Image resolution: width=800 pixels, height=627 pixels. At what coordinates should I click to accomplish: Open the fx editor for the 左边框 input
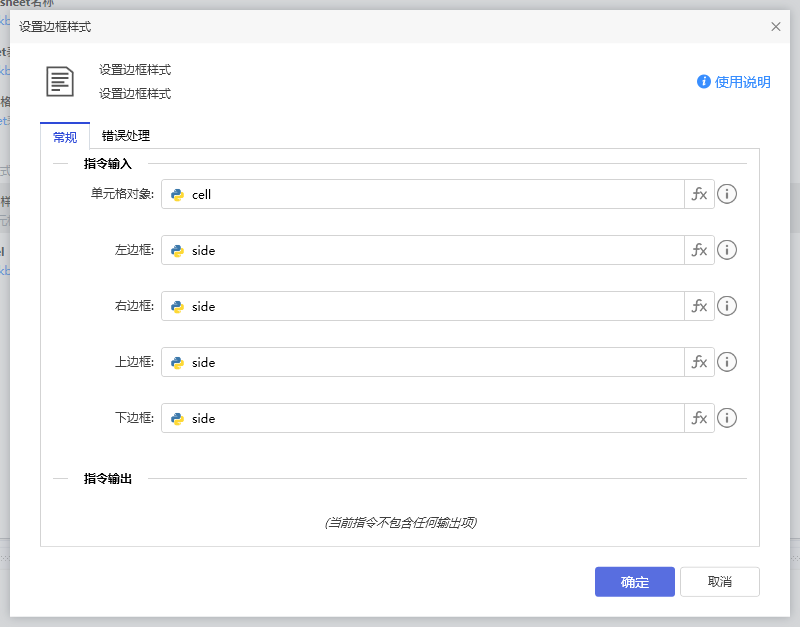pyautogui.click(x=699, y=250)
